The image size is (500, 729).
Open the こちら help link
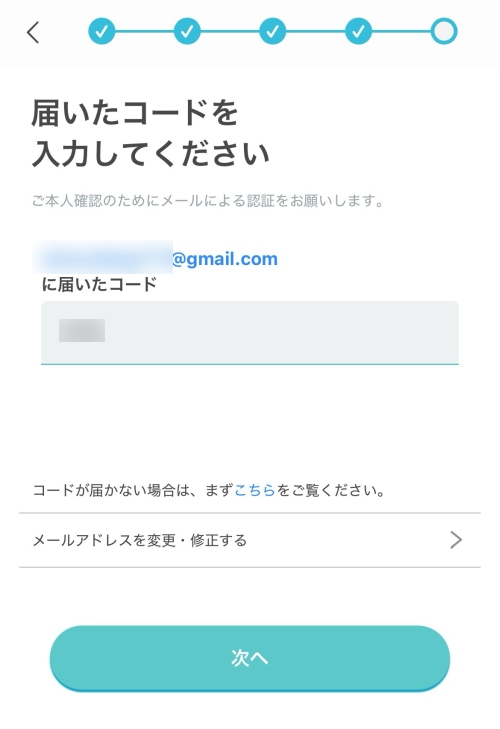tap(255, 490)
